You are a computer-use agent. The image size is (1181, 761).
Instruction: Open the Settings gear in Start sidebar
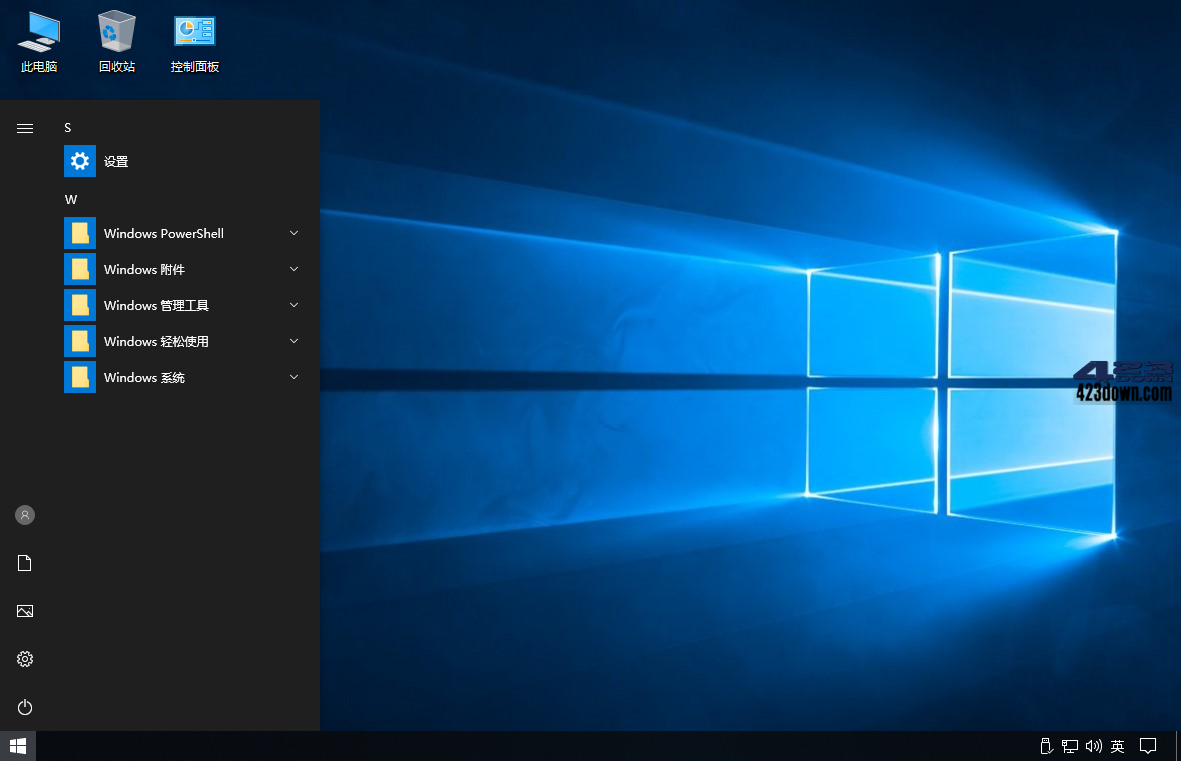24,658
